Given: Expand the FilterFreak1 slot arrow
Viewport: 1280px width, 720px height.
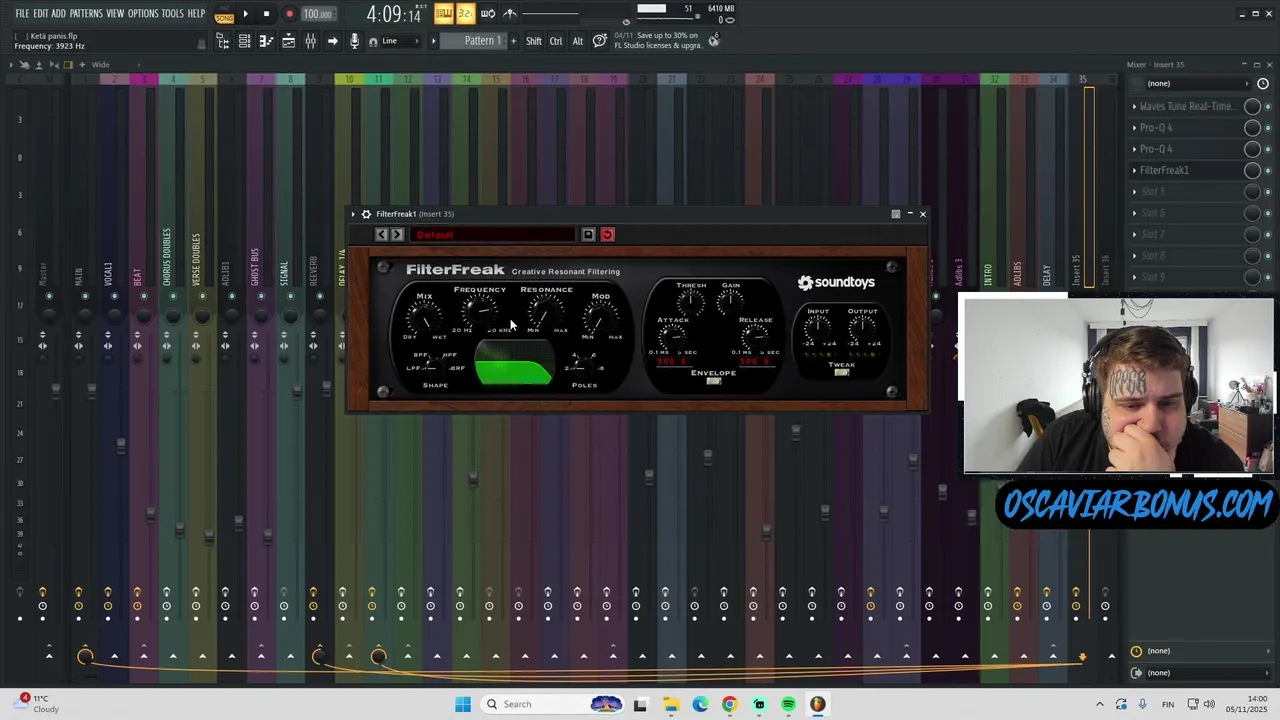Looking at the screenshot, I should click(x=1134, y=170).
